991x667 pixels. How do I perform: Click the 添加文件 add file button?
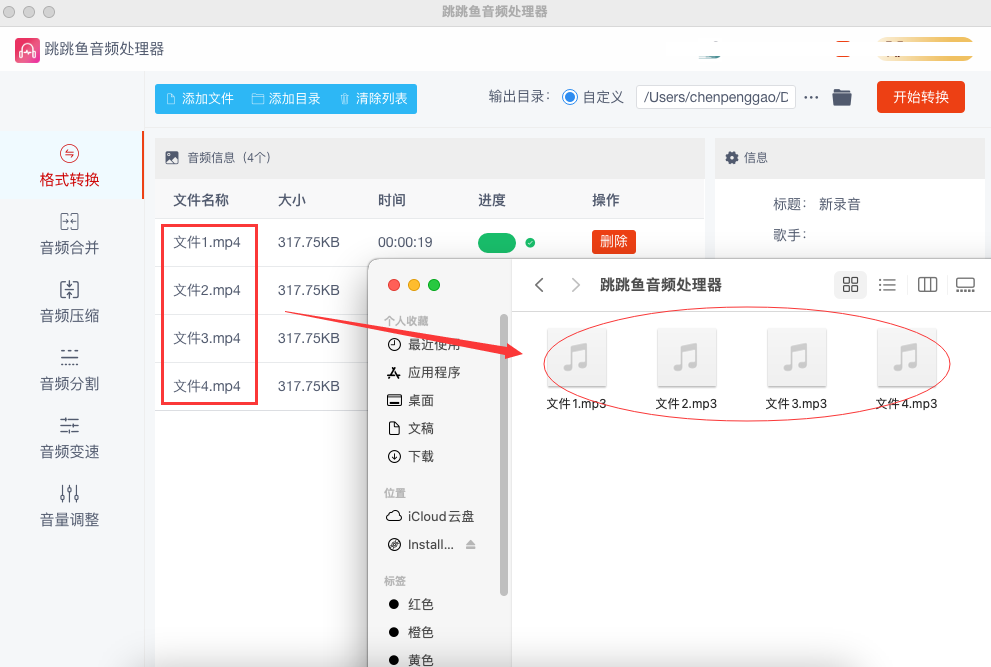point(200,99)
